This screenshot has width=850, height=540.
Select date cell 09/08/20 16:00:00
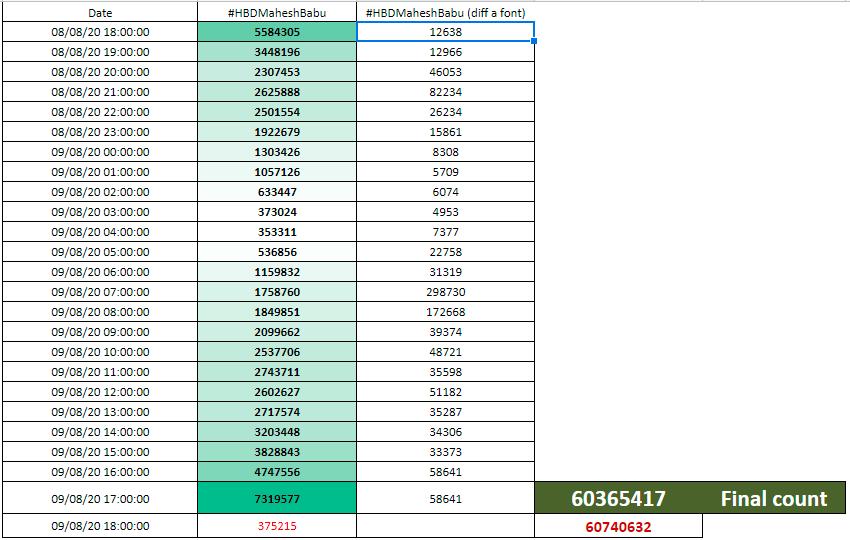tap(100, 472)
